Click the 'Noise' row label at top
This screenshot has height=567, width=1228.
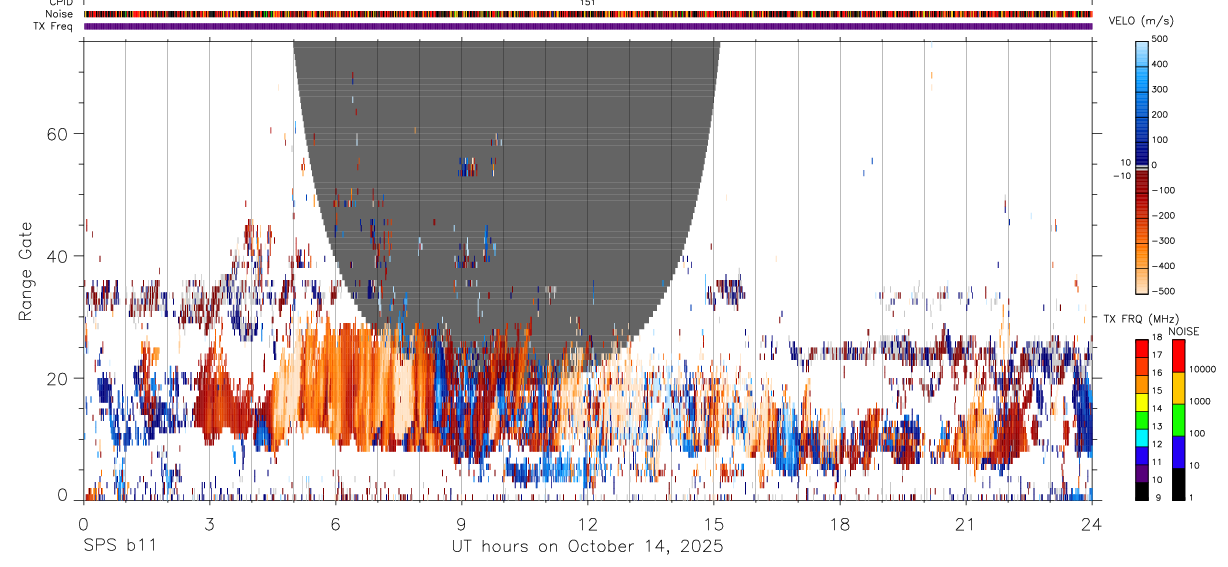click(60, 14)
